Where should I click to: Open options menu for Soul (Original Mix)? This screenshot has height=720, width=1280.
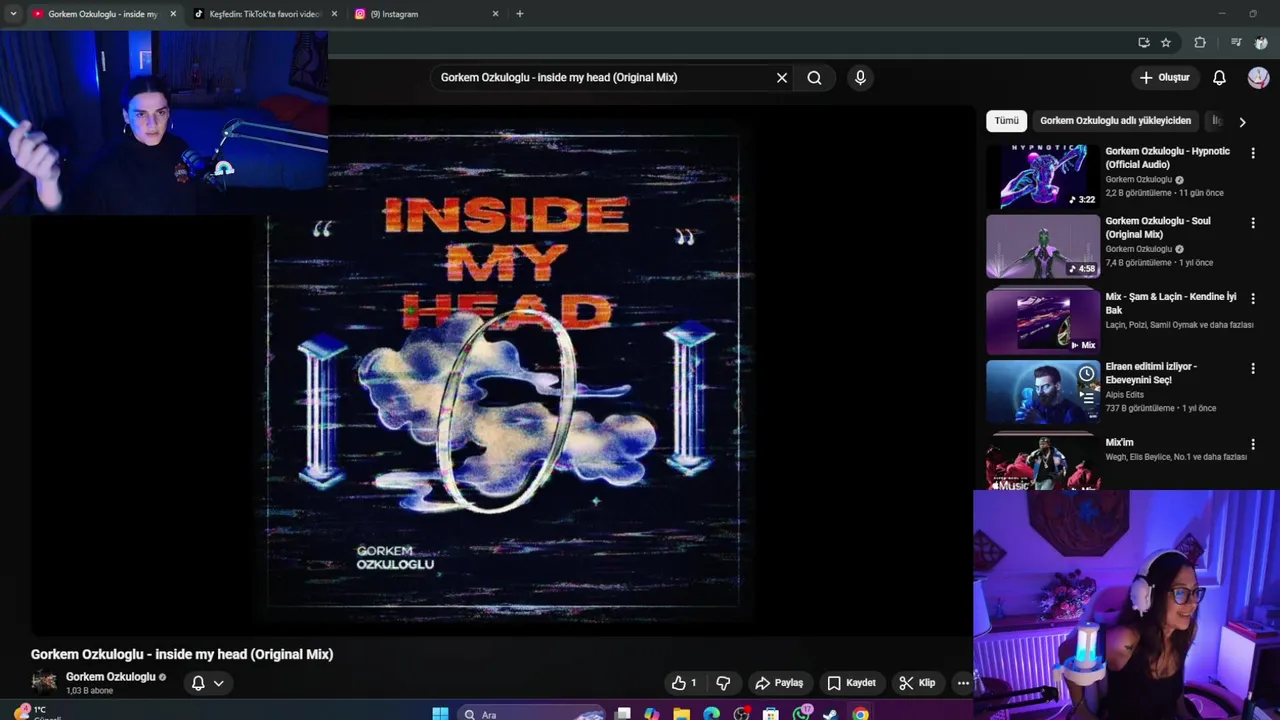tap(1252, 223)
